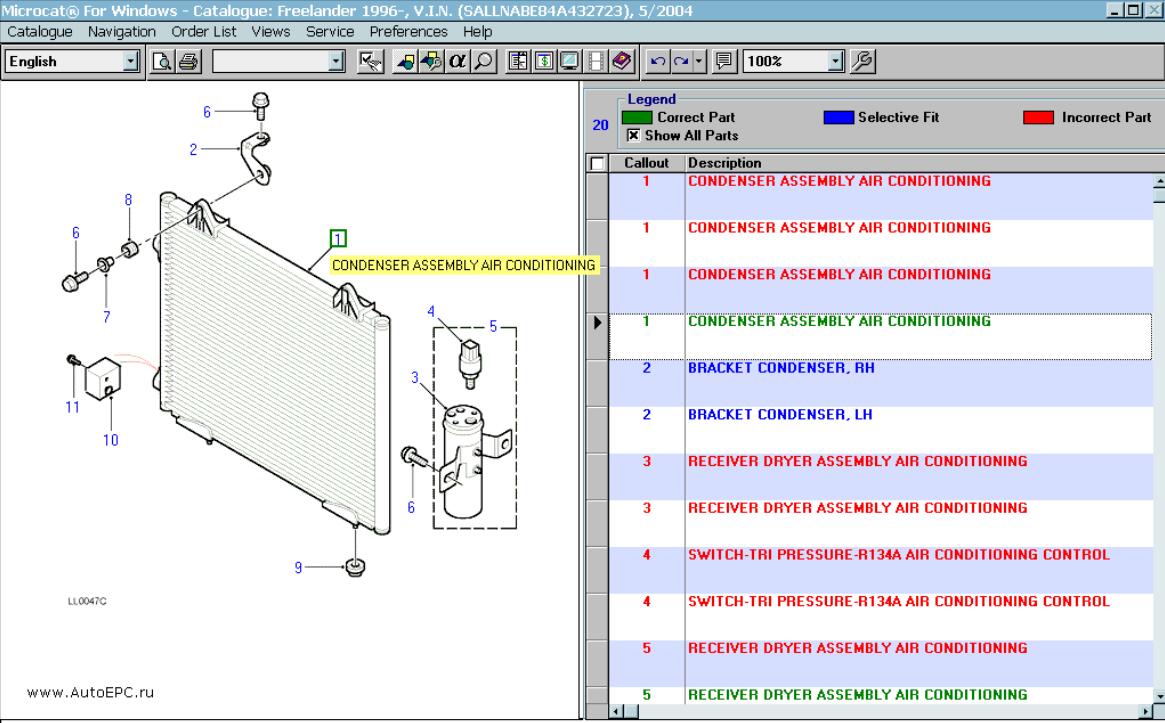The height and width of the screenshot is (723, 1165).
Task: Click the select-all box above Callout column
Action: point(595,162)
